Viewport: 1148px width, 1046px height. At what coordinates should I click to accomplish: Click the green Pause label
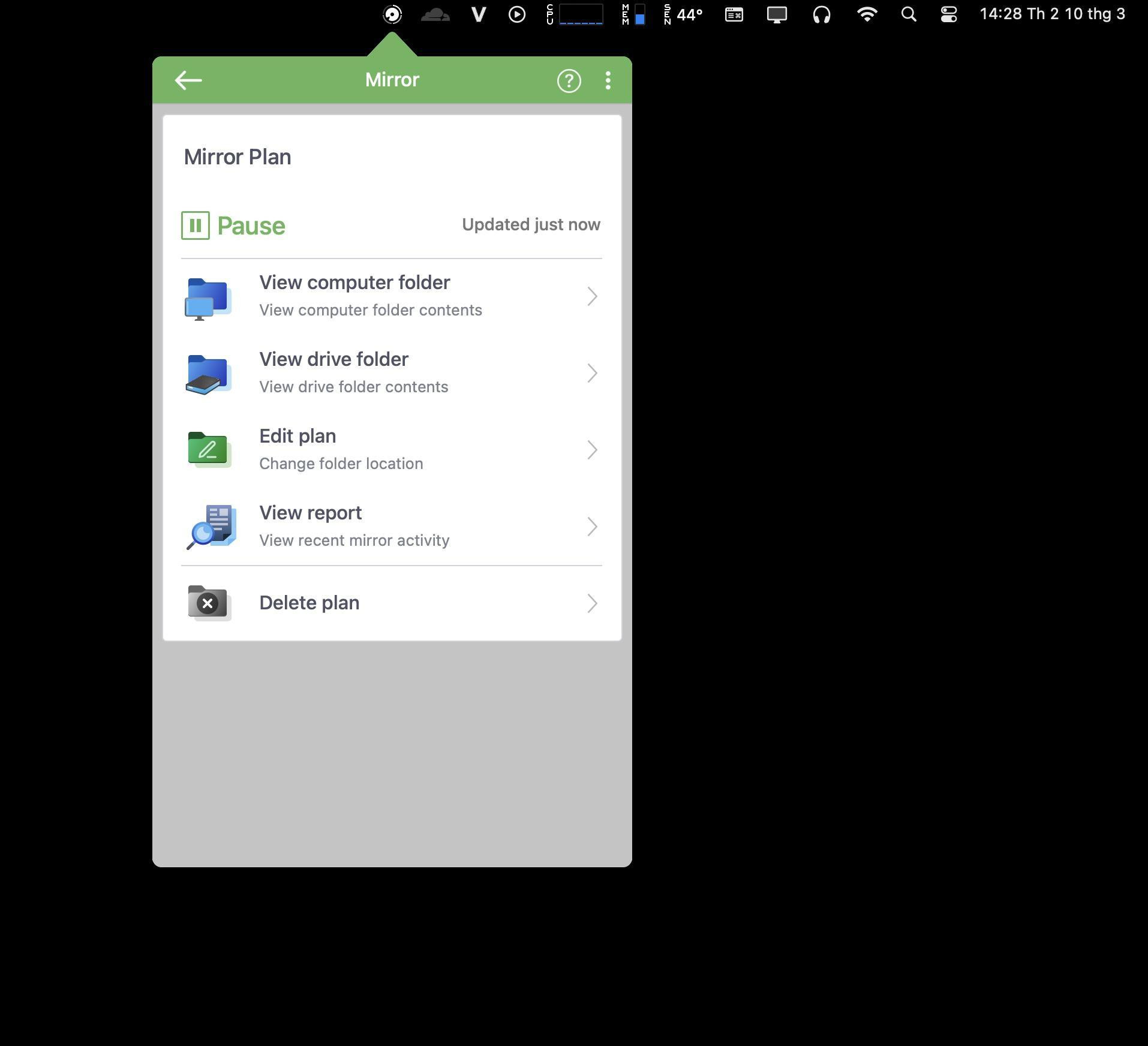tap(251, 226)
